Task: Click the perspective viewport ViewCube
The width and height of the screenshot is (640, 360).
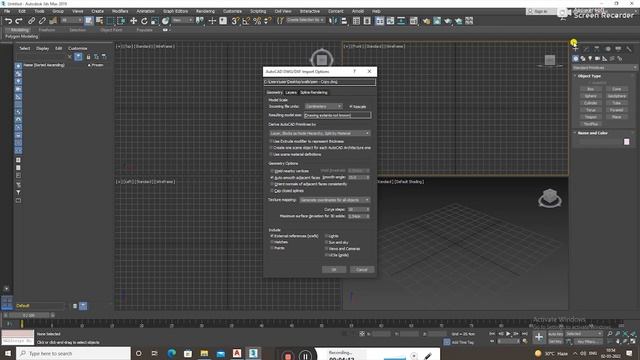Action: [x=550, y=198]
